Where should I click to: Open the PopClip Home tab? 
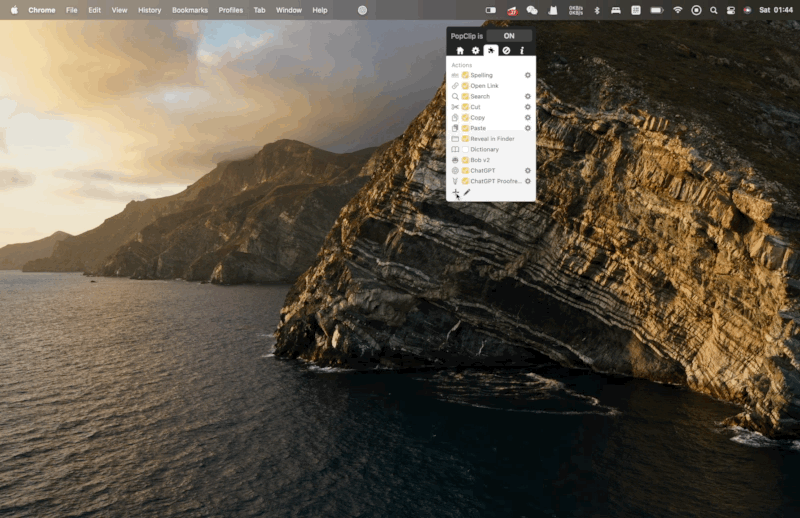tap(460, 50)
